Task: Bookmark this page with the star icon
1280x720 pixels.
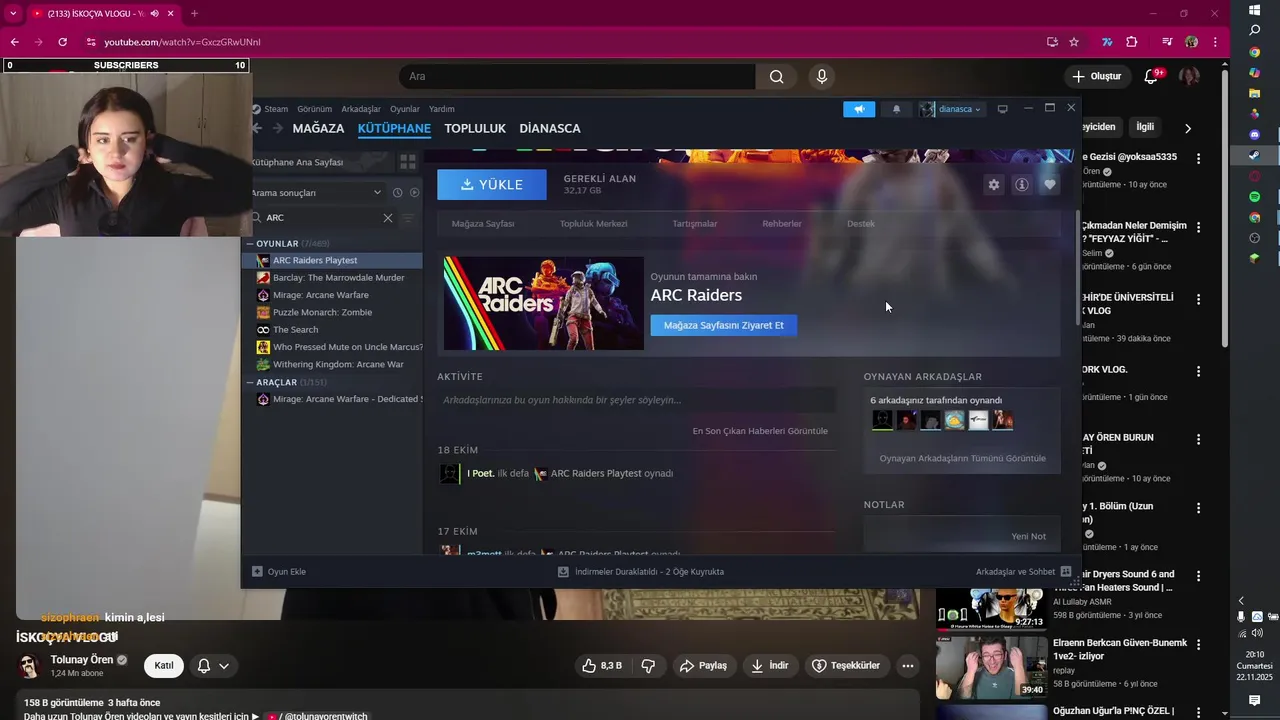Action: click(1074, 42)
